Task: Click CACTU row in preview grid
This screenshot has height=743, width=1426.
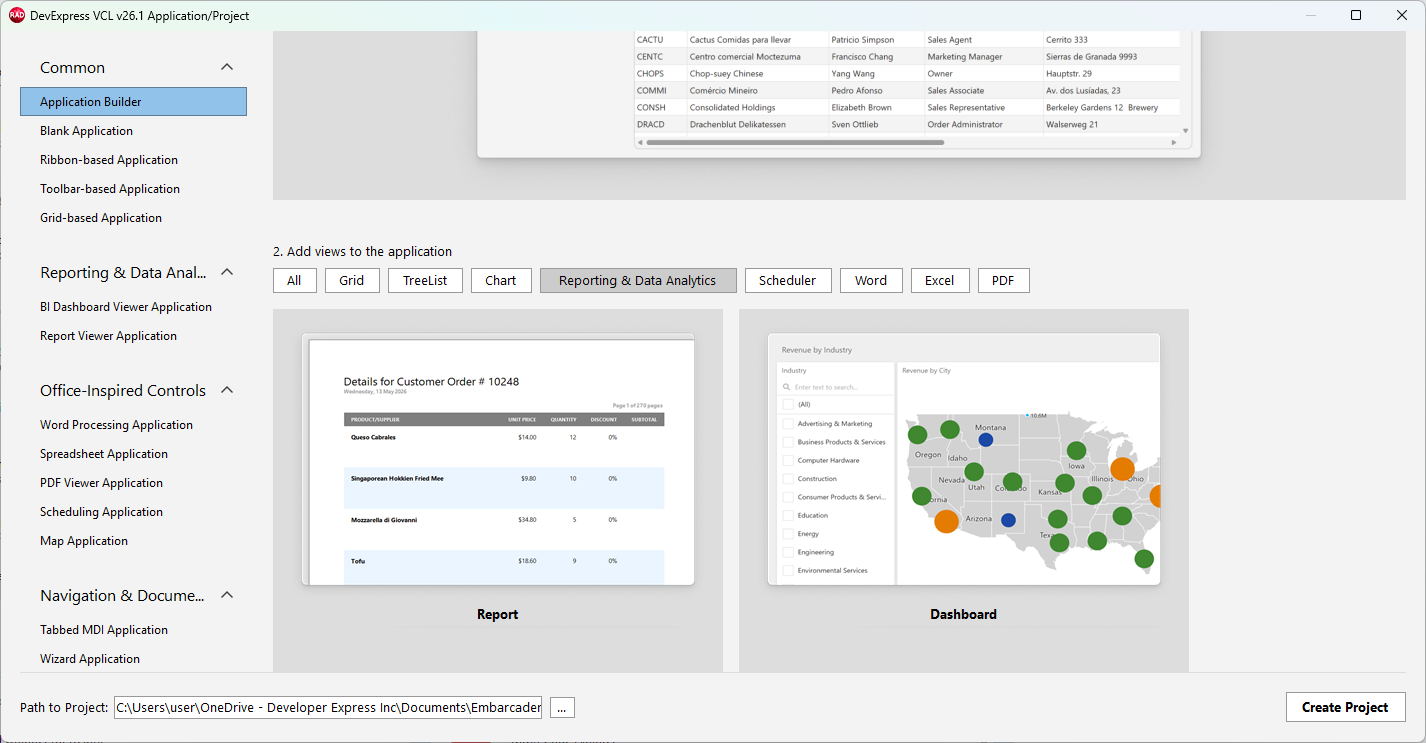Action: pyautogui.click(x=907, y=40)
